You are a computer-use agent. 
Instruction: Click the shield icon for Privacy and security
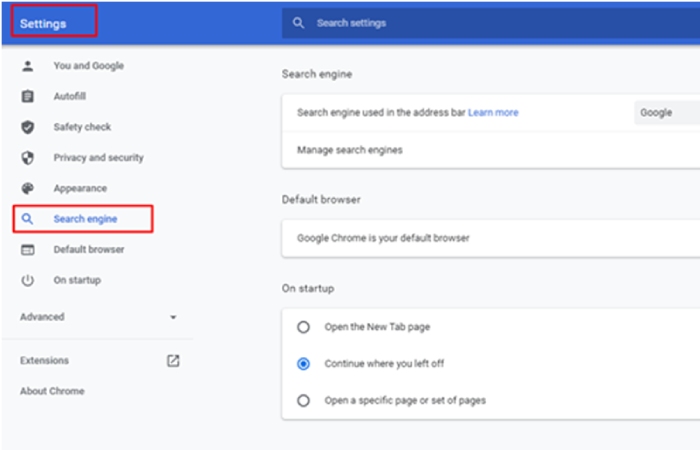pos(28,158)
